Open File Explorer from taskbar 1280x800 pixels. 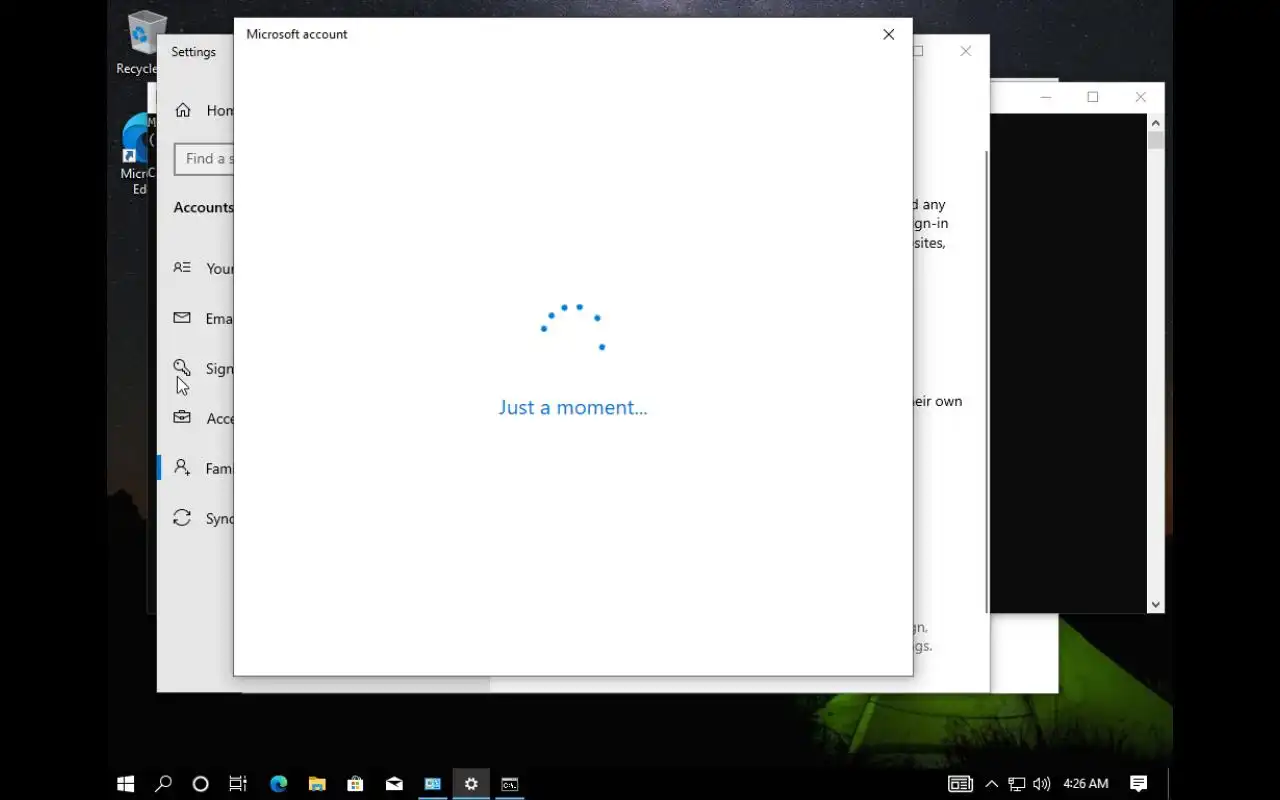(317, 784)
